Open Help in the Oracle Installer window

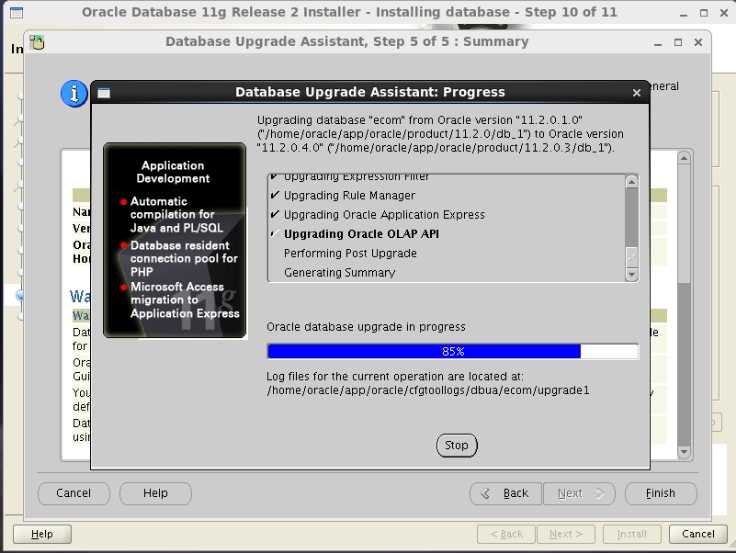pyautogui.click(x=42, y=534)
